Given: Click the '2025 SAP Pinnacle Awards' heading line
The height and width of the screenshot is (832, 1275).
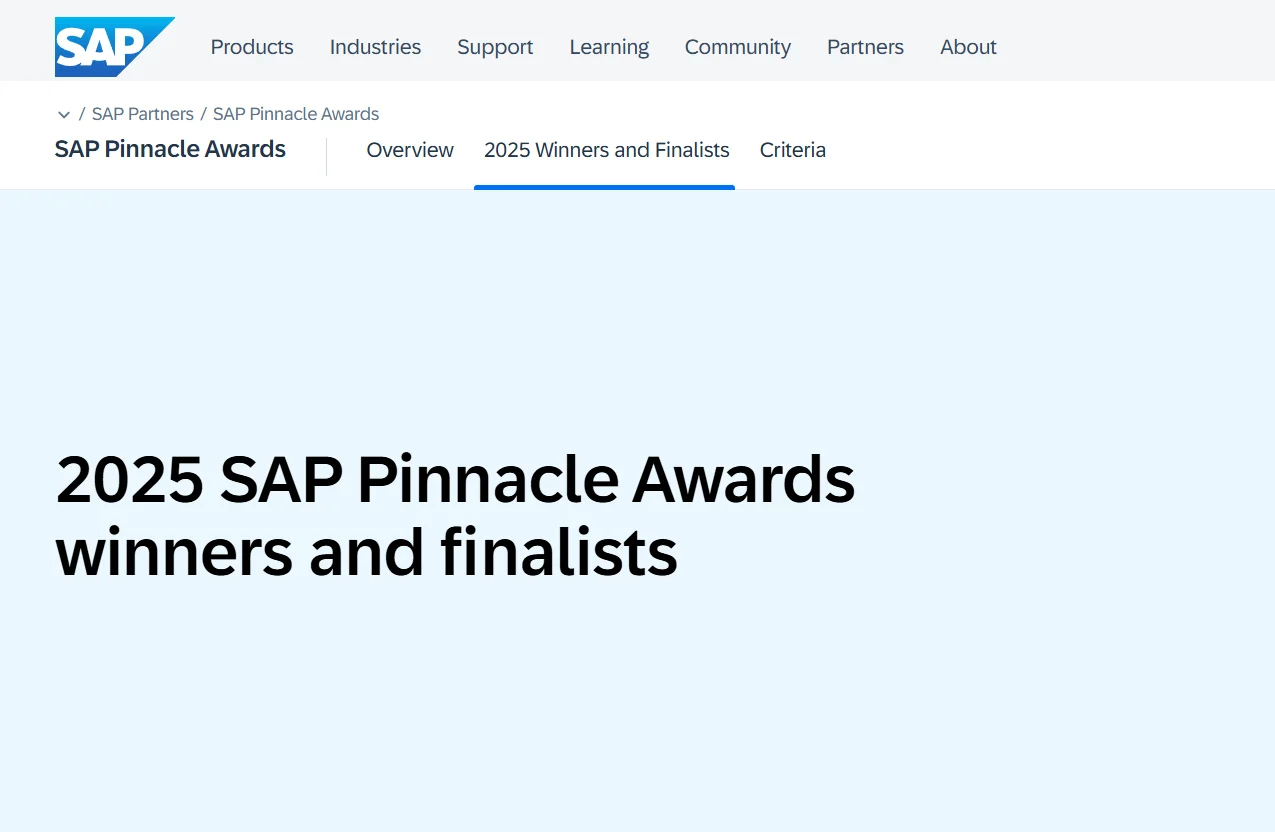Looking at the screenshot, I should [x=455, y=480].
